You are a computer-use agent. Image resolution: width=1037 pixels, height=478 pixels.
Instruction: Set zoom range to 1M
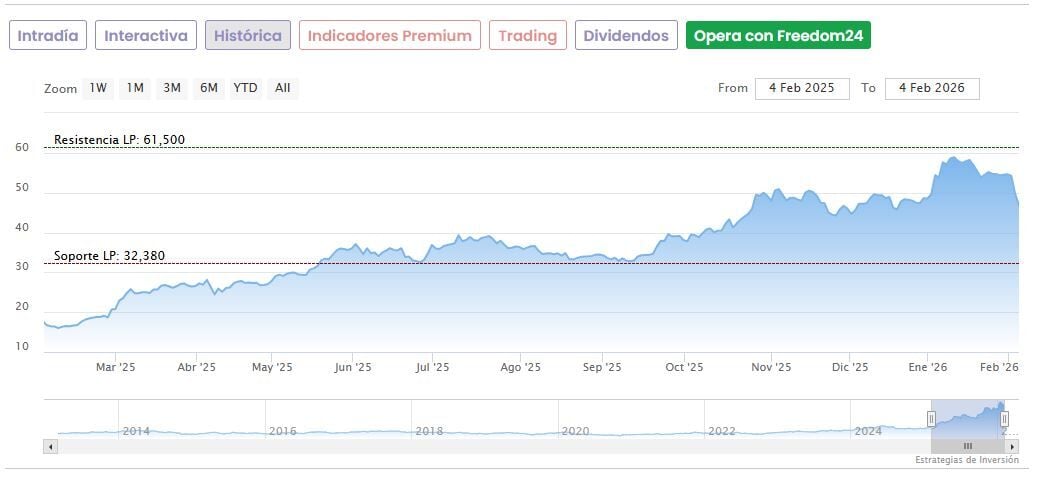pyautogui.click(x=135, y=88)
